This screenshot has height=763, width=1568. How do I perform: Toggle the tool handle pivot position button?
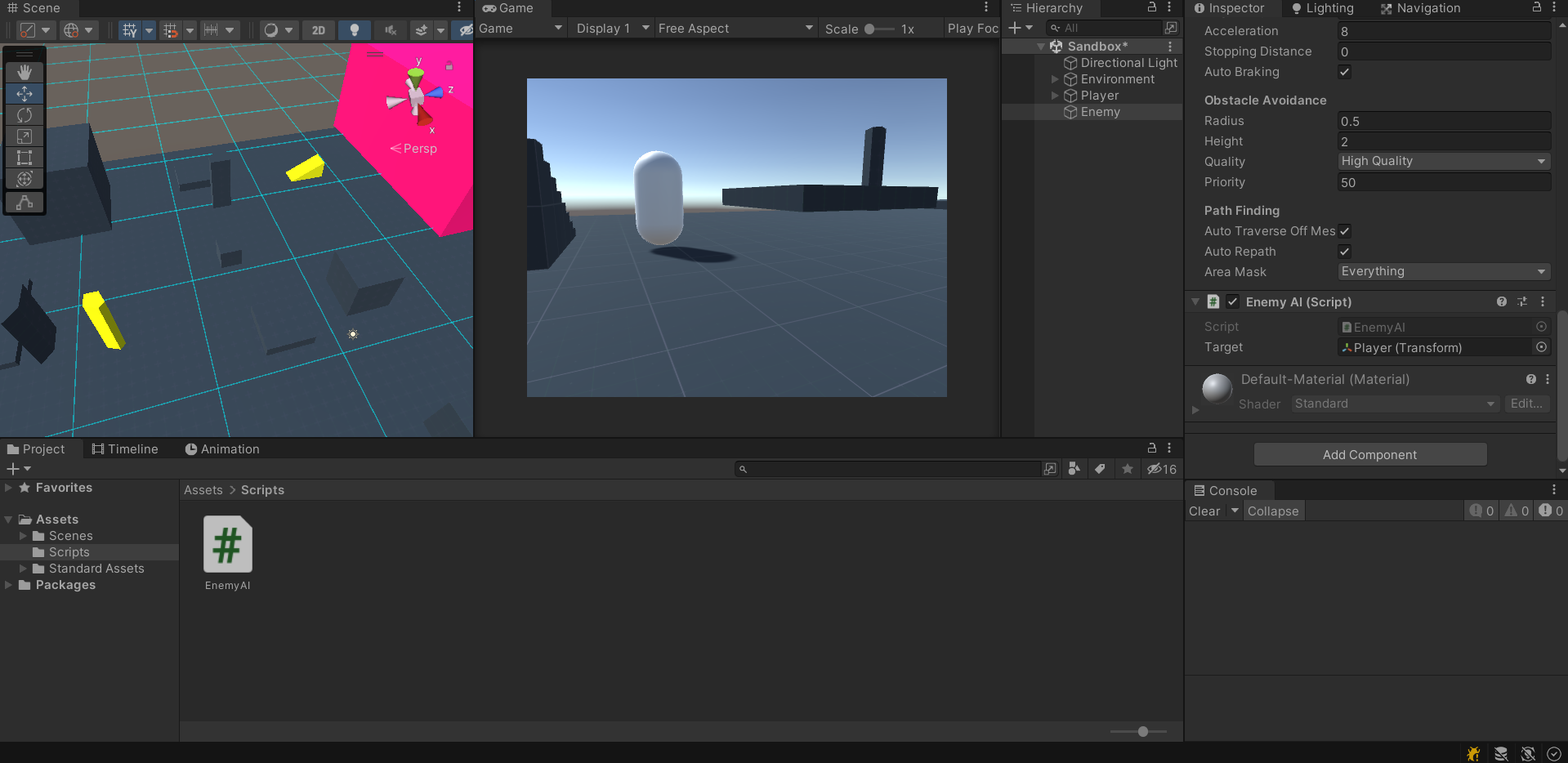34,30
